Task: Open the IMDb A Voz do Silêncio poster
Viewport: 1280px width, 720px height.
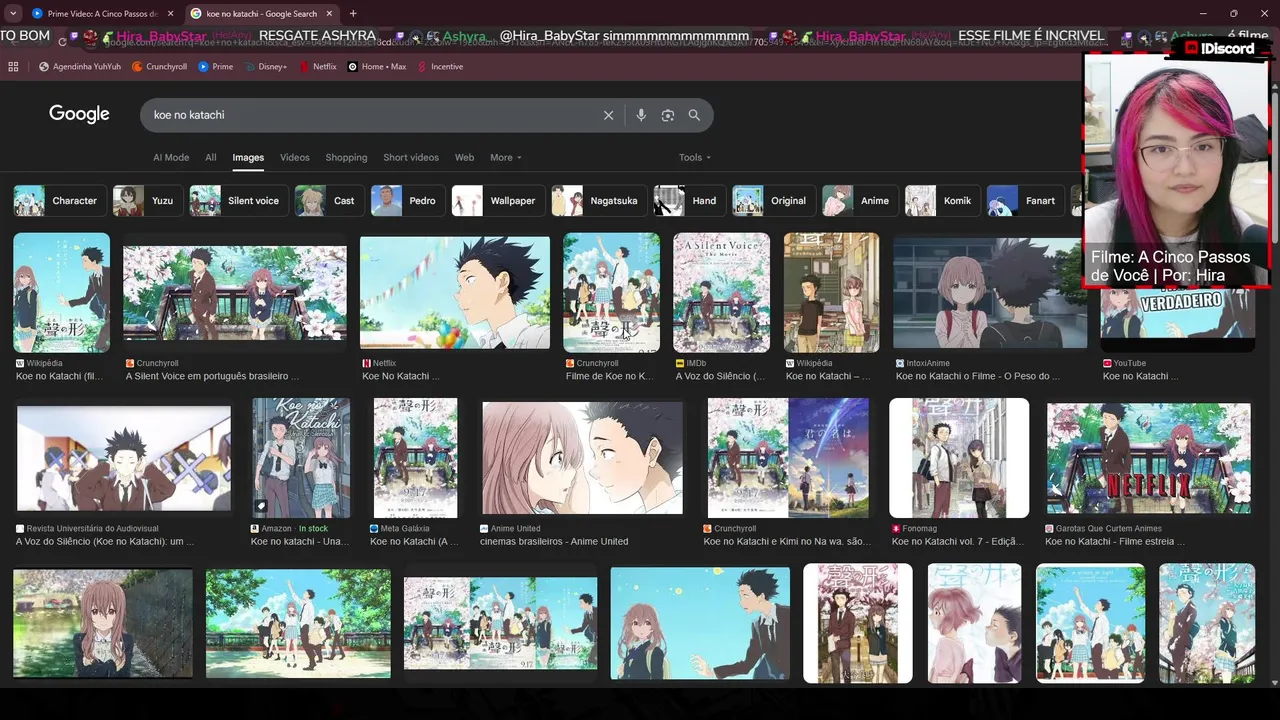Action: tap(722, 292)
